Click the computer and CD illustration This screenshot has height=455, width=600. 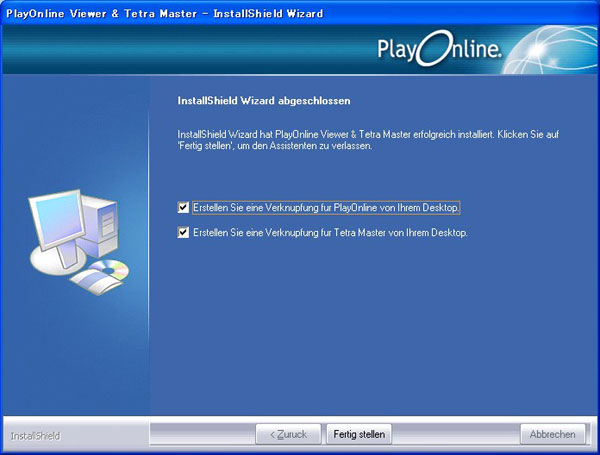(79, 242)
